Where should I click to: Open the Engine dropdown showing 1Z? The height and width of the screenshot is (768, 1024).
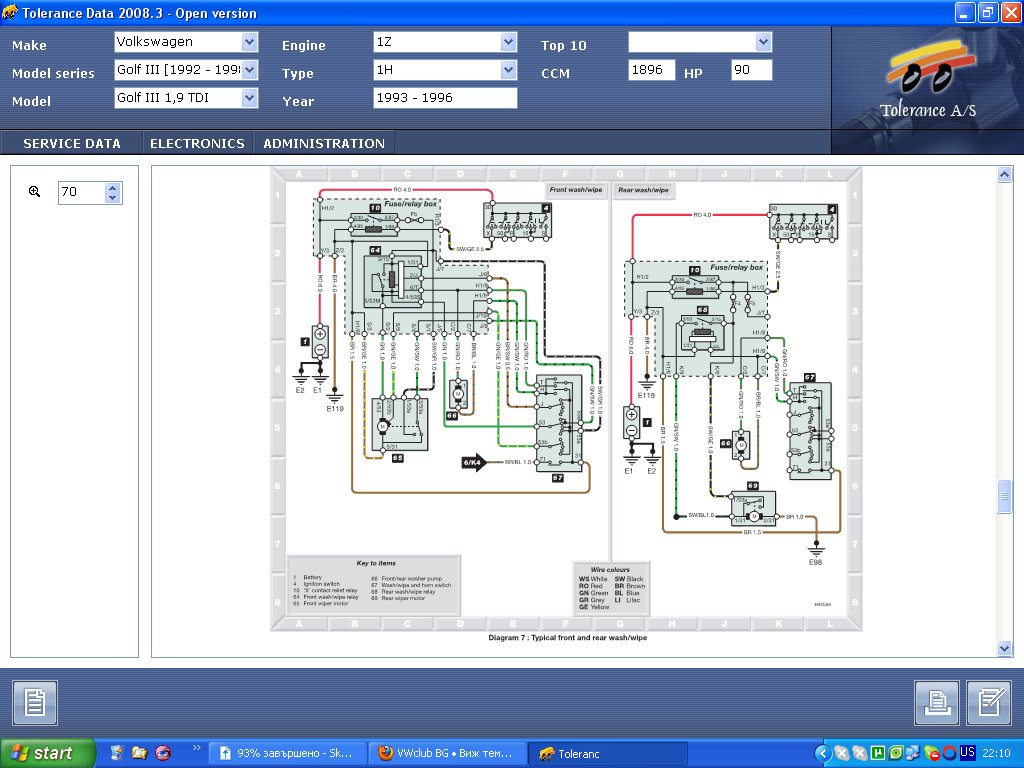coord(508,42)
